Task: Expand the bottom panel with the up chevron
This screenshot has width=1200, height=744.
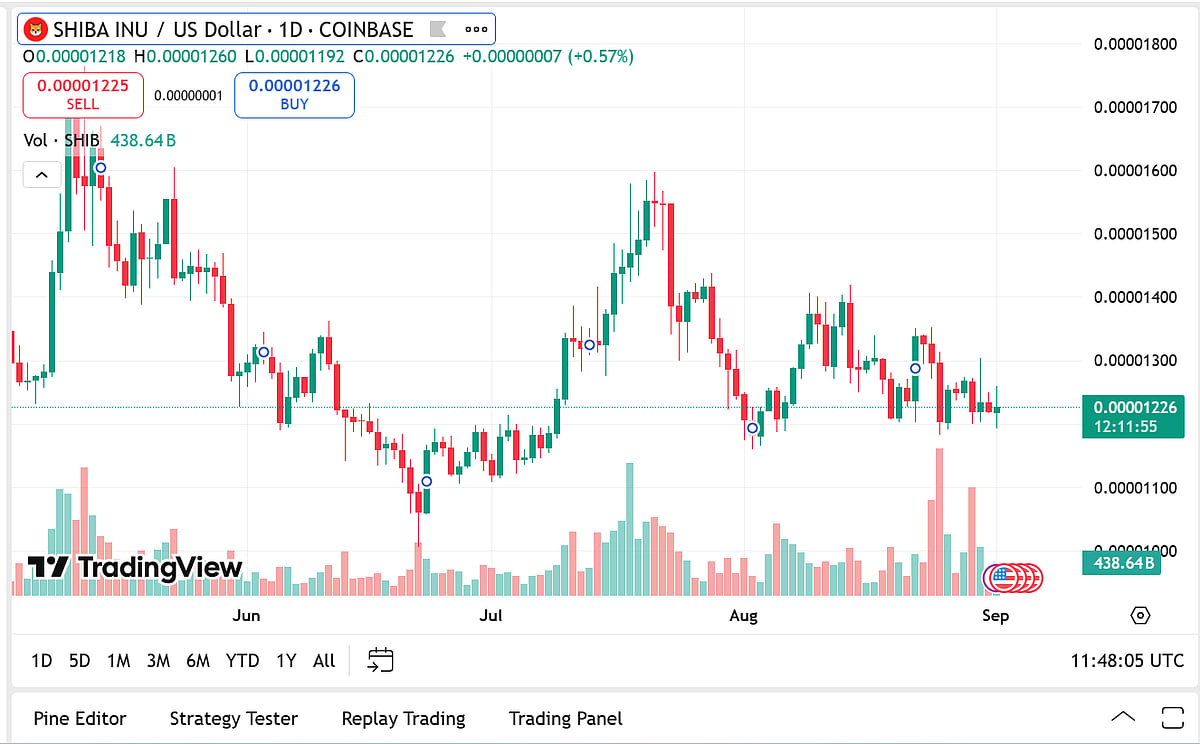Action: point(1123,717)
